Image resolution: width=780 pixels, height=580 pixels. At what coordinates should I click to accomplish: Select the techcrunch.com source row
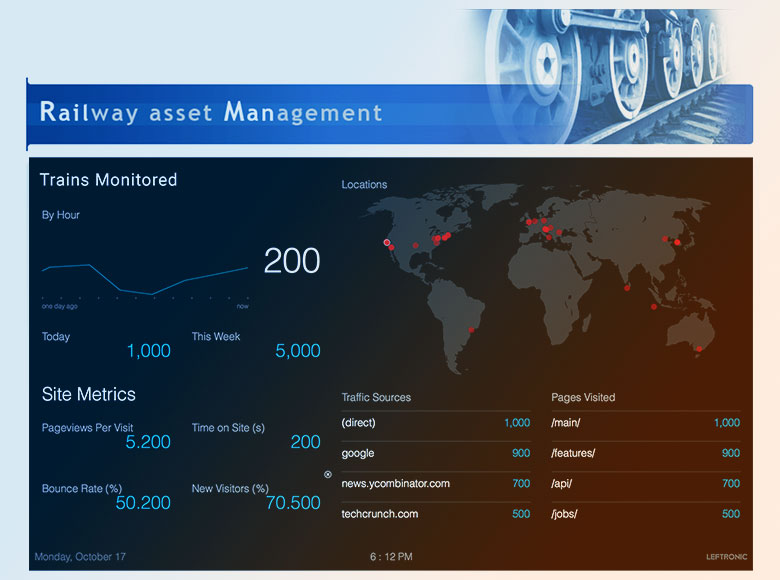coord(436,514)
